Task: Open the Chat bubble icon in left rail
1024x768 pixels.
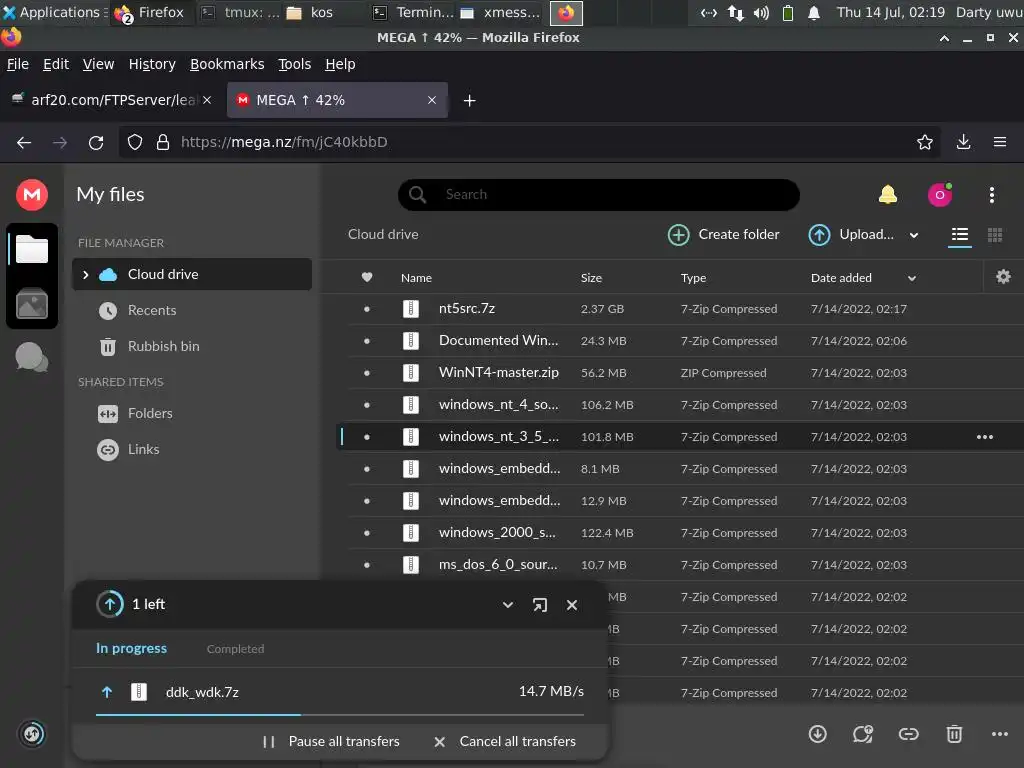Action: click(x=31, y=357)
